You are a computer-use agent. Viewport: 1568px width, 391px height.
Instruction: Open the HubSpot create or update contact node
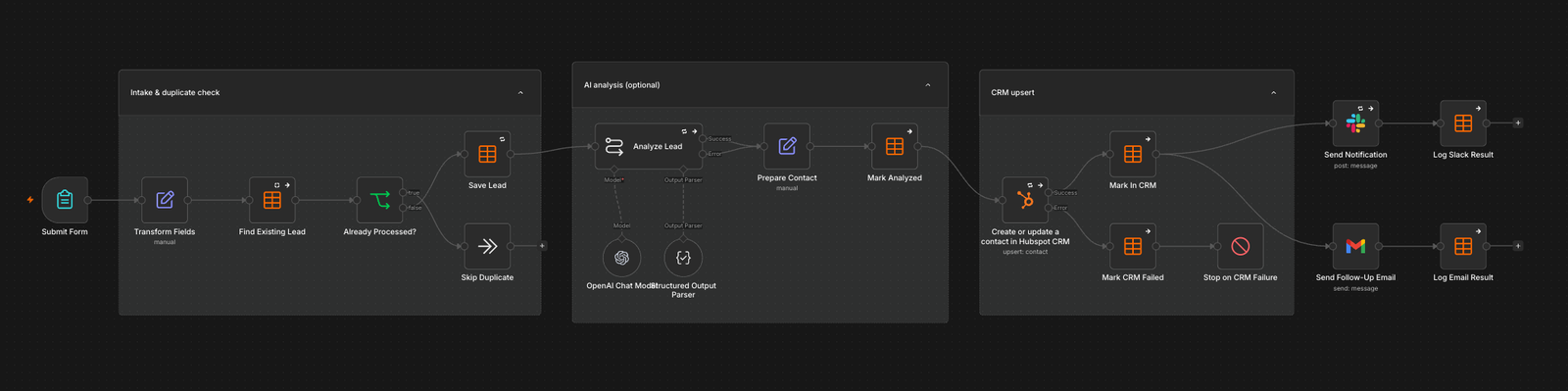pos(1025,200)
